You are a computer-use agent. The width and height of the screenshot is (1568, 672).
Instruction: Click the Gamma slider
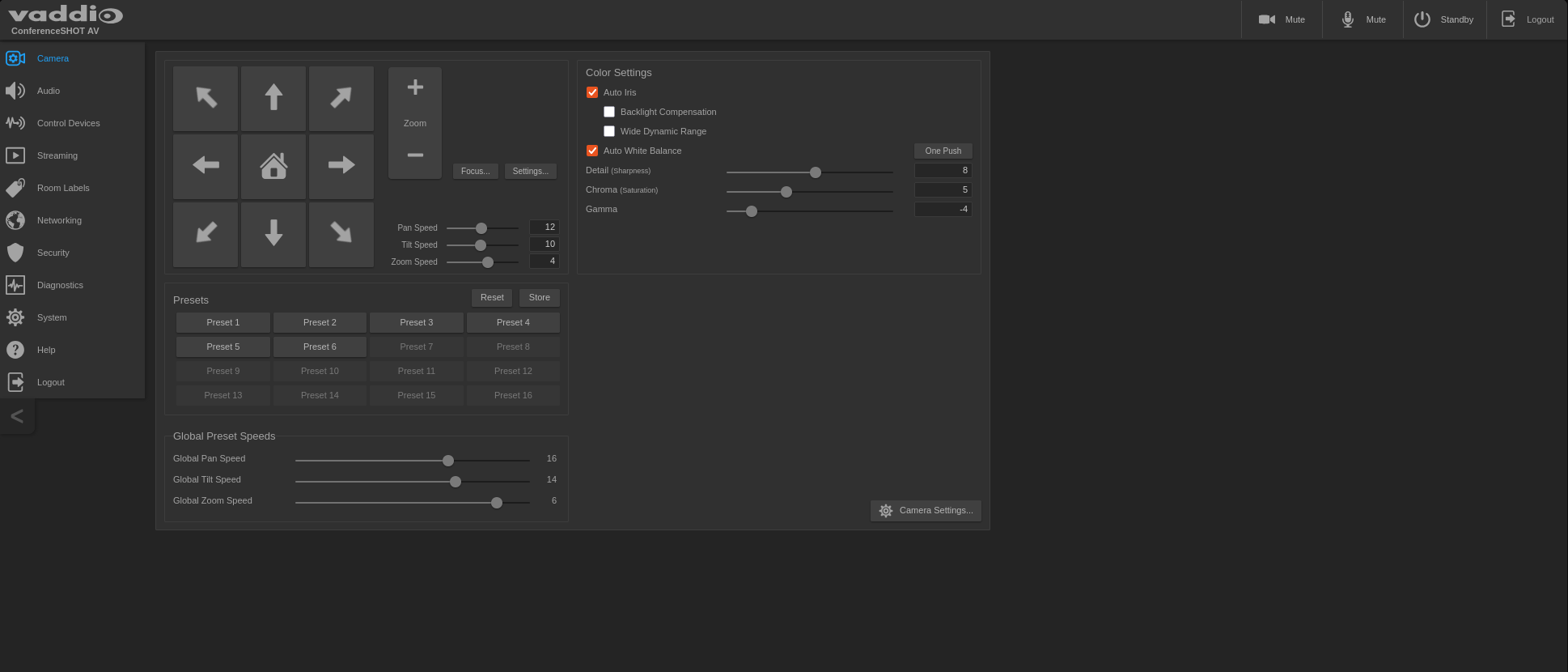pos(810,211)
